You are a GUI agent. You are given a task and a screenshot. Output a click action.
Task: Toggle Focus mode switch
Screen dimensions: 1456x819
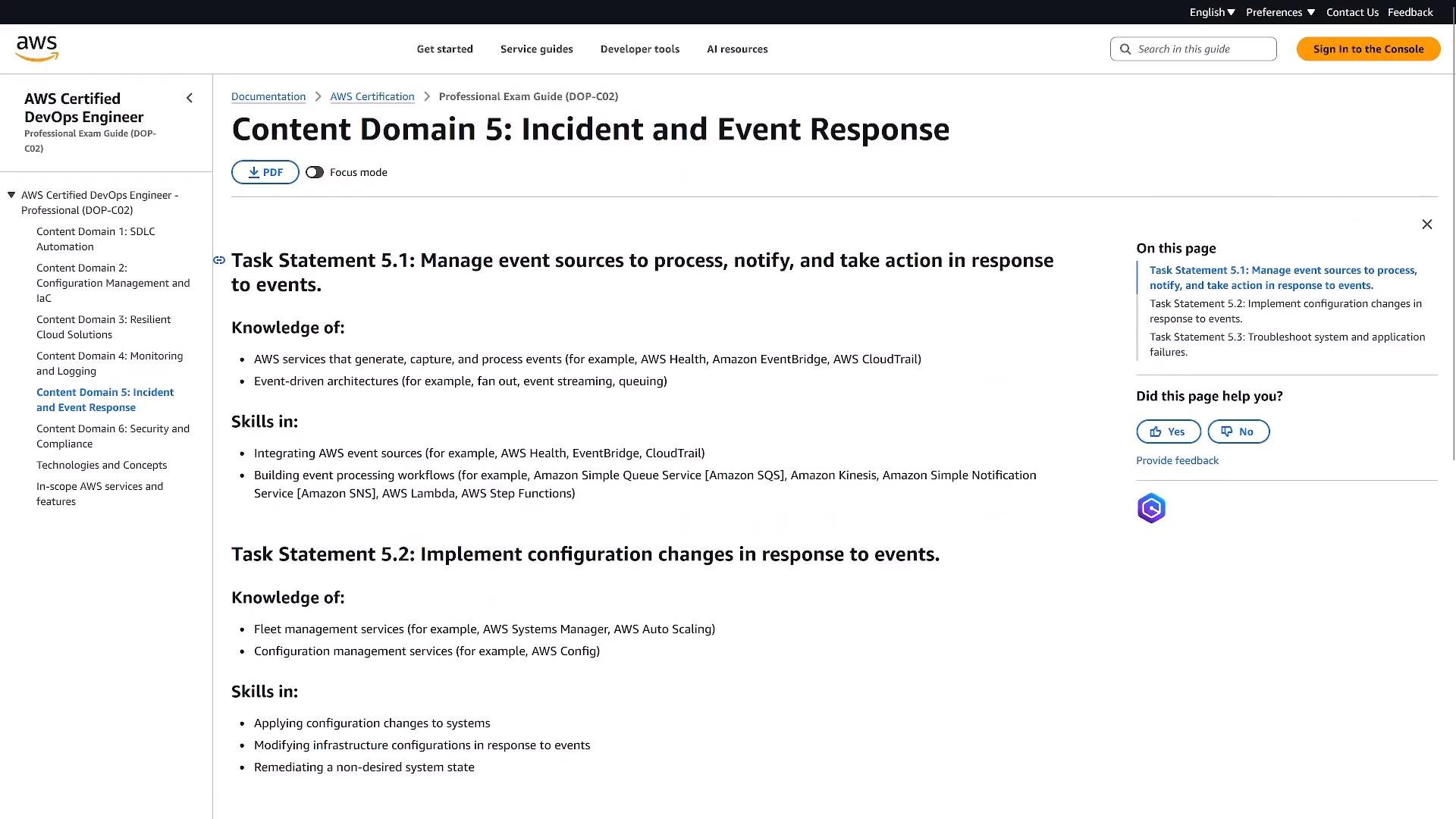pyautogui.click(x=315, y=172)
